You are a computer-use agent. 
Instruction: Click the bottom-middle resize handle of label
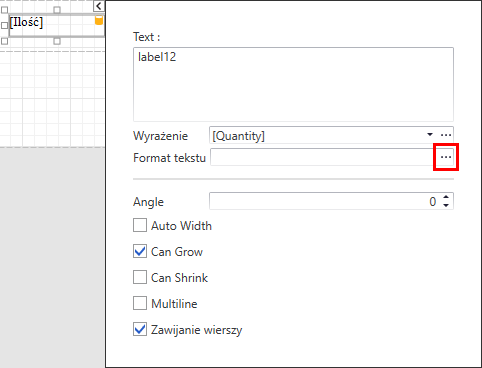pyautogui.click(x=57, y=41)
